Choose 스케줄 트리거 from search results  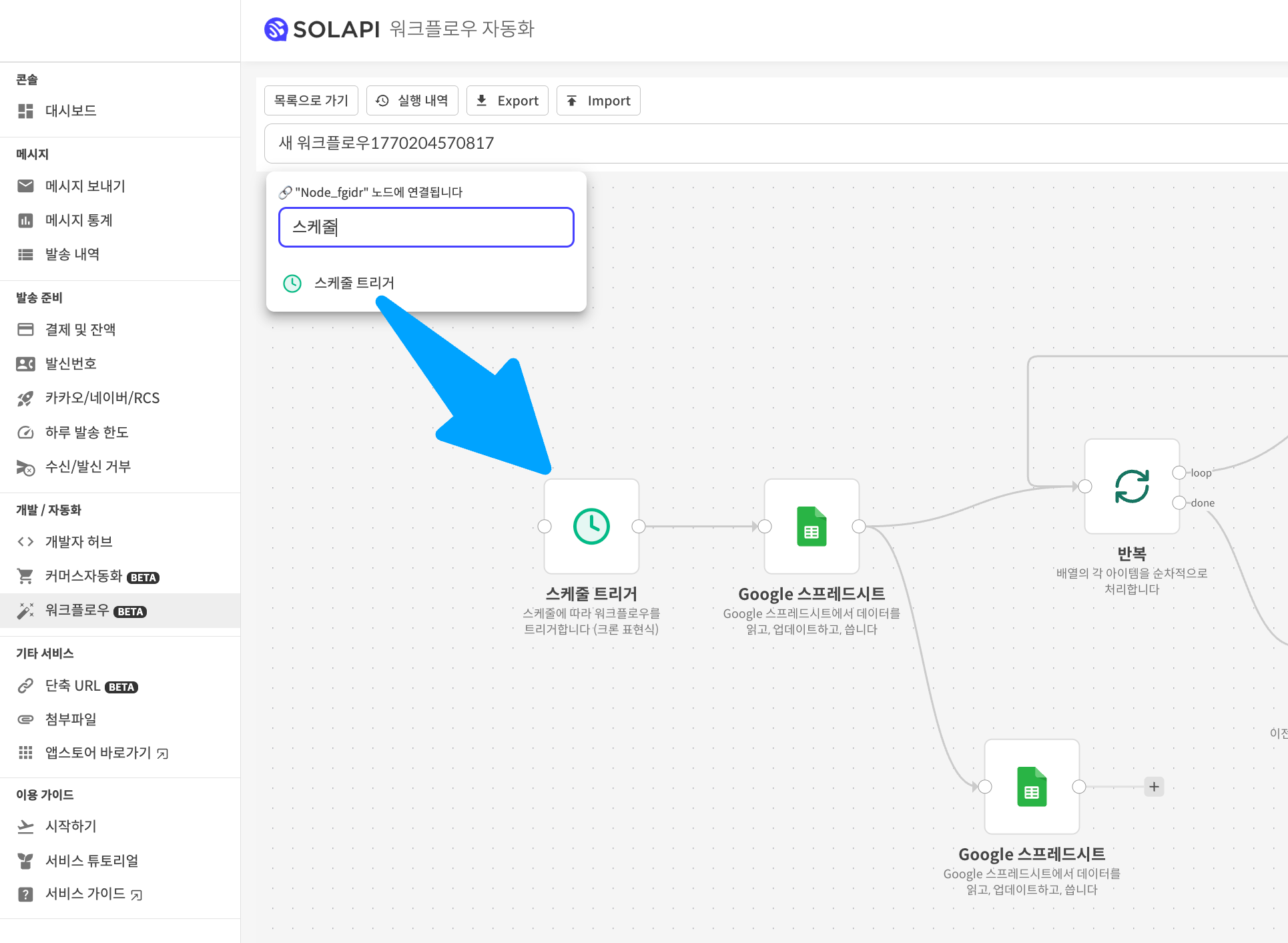(354, 283)
